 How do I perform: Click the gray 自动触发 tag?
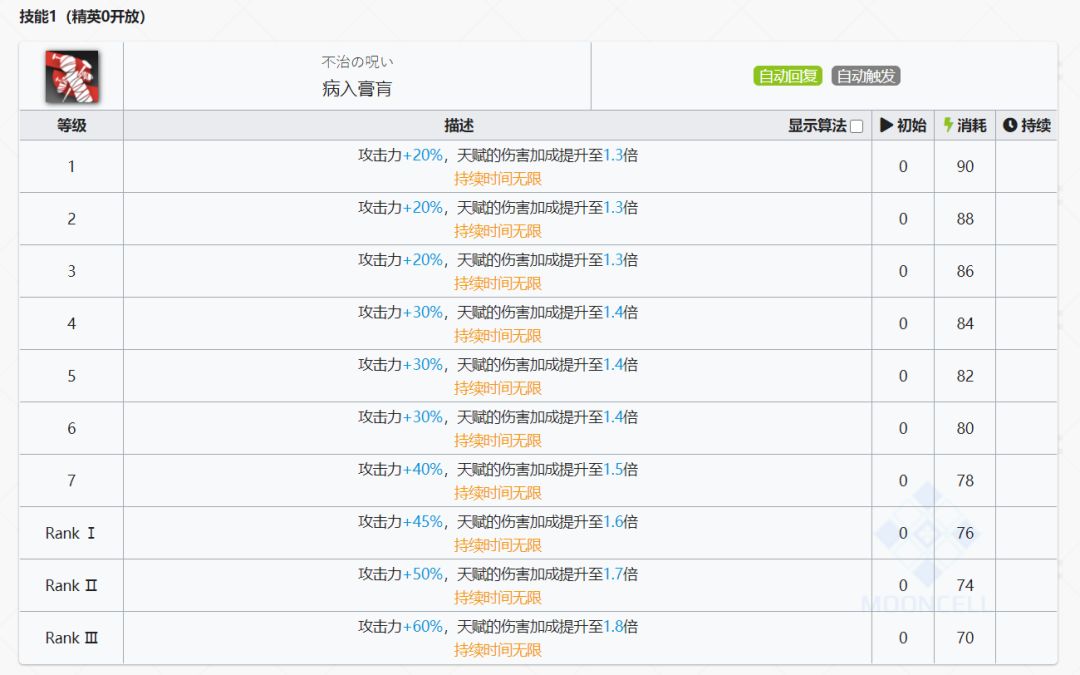click(866, 76)
